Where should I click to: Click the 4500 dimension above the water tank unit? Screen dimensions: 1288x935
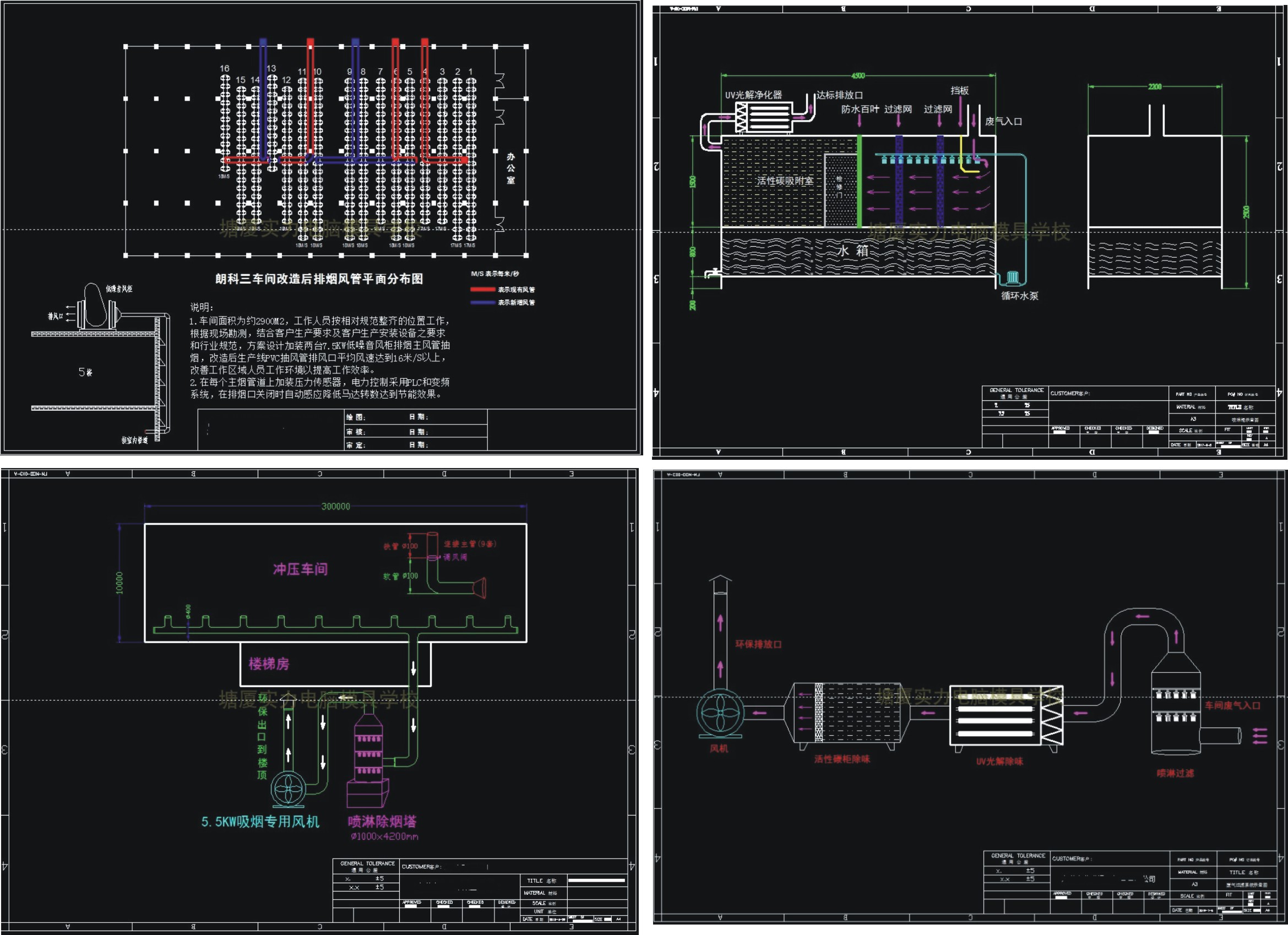click(857, 75)
